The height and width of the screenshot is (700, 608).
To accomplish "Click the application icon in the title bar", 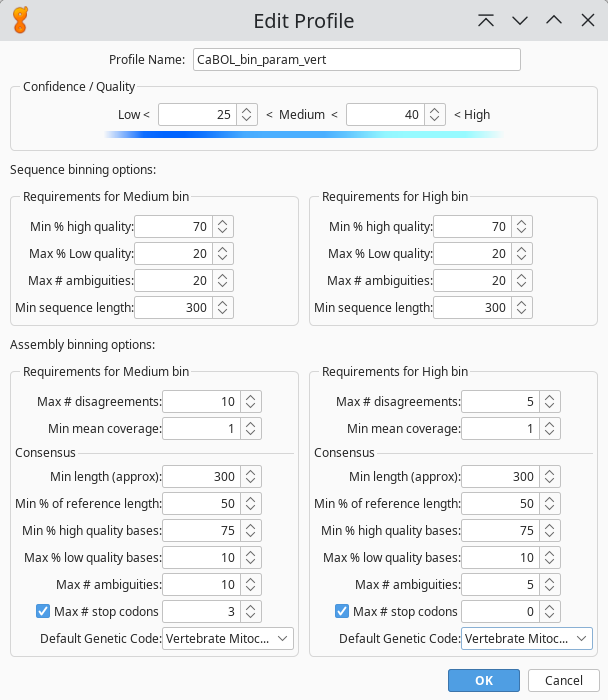I will pyautogui.click(x=20, y=20).
